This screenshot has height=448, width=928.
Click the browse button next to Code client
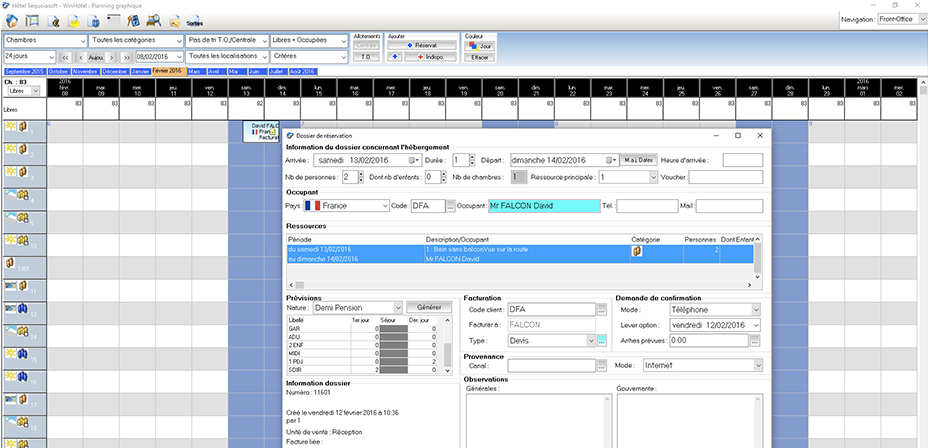(x=601, y=310)
